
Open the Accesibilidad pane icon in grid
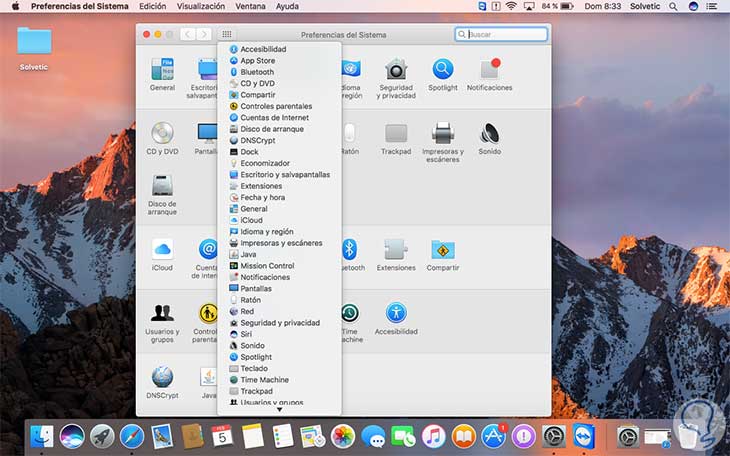tap(396, 313)
